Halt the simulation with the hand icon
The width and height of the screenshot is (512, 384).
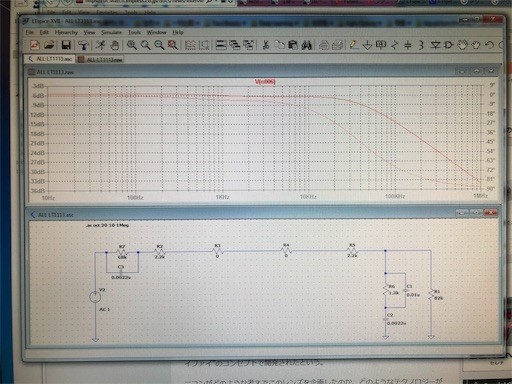(x=114, y=45)
